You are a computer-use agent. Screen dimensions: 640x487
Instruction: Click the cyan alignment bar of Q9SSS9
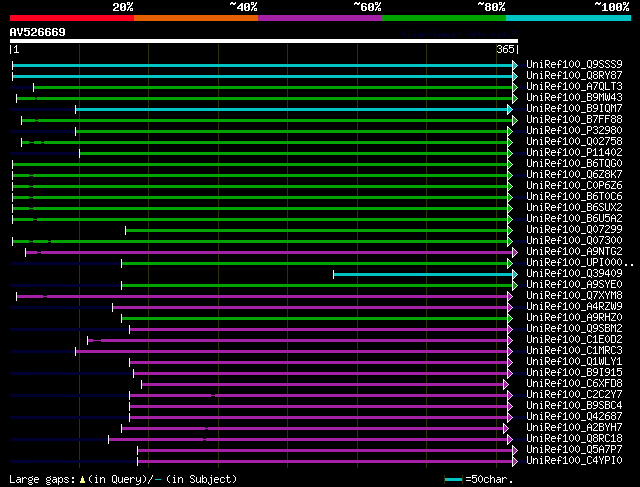264,65
